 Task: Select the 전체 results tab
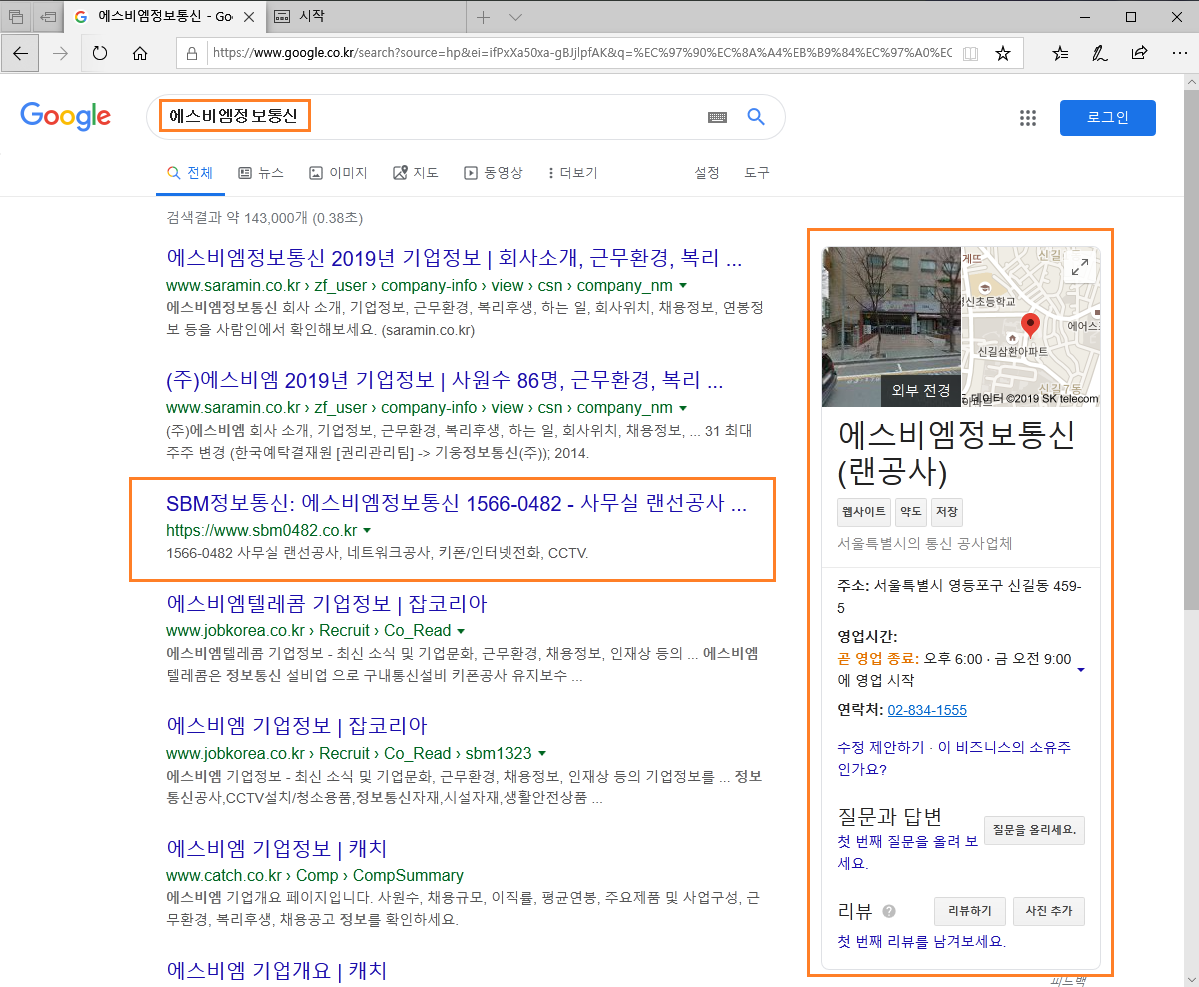[x=190, y=174]
